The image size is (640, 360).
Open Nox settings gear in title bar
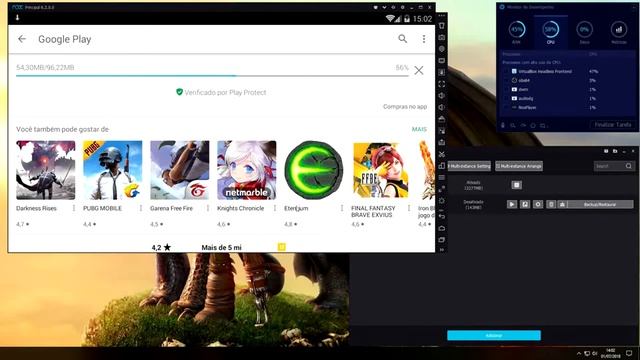[402, 7]
